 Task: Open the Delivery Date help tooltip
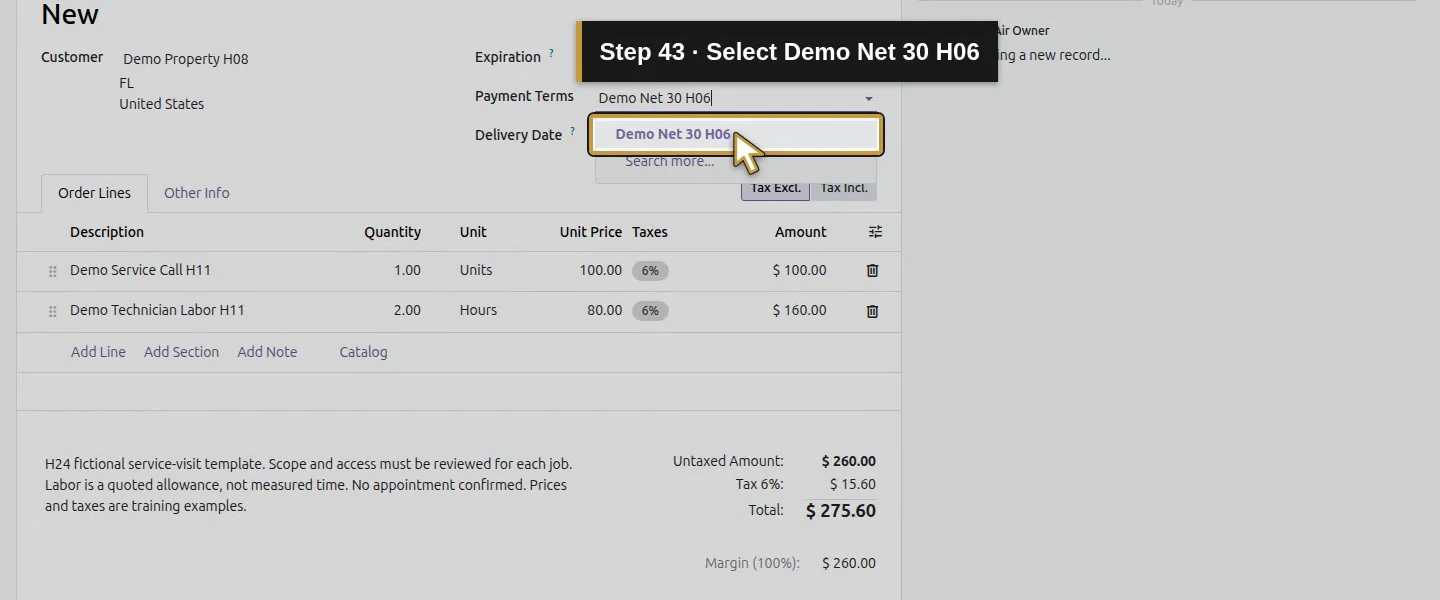[x=573, y=131]
